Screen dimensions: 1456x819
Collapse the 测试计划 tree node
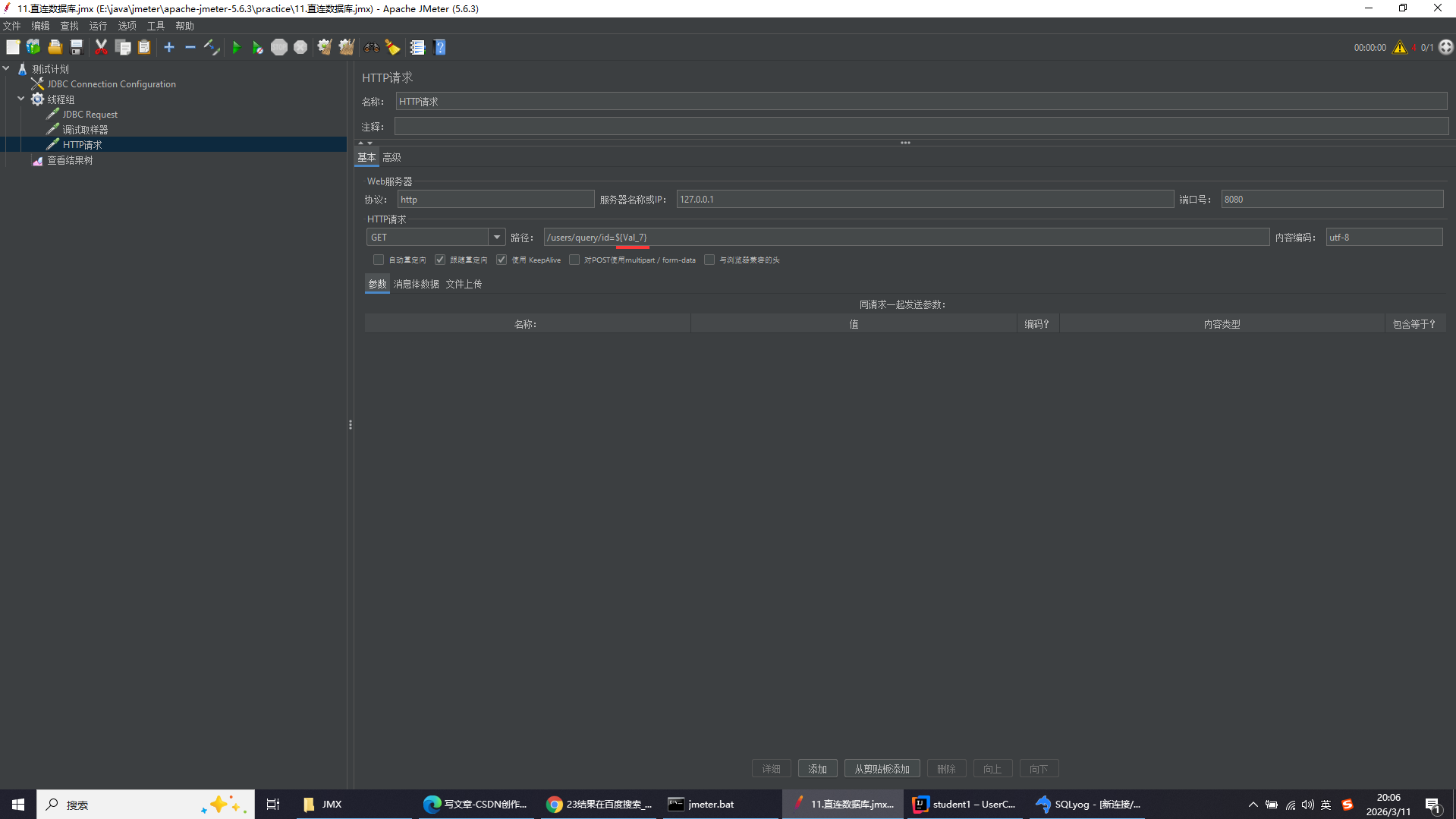click(6, 68)
